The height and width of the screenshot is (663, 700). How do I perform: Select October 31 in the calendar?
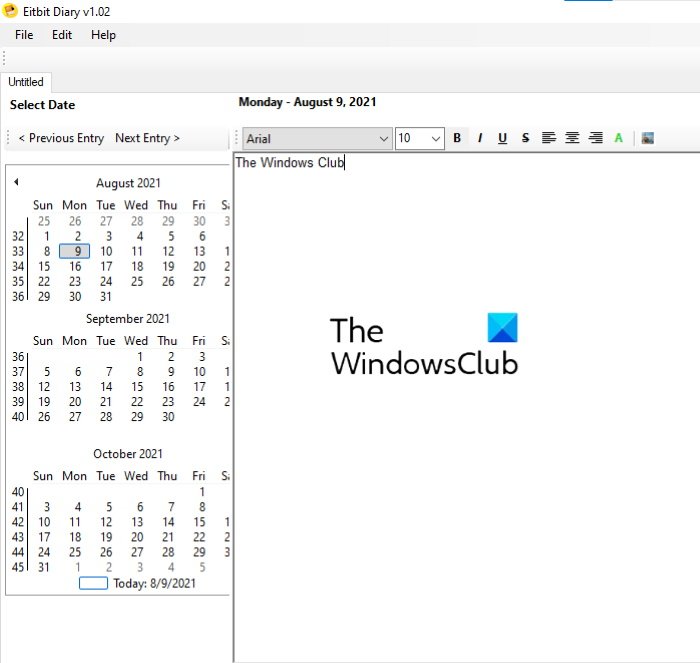coord(44,567)
